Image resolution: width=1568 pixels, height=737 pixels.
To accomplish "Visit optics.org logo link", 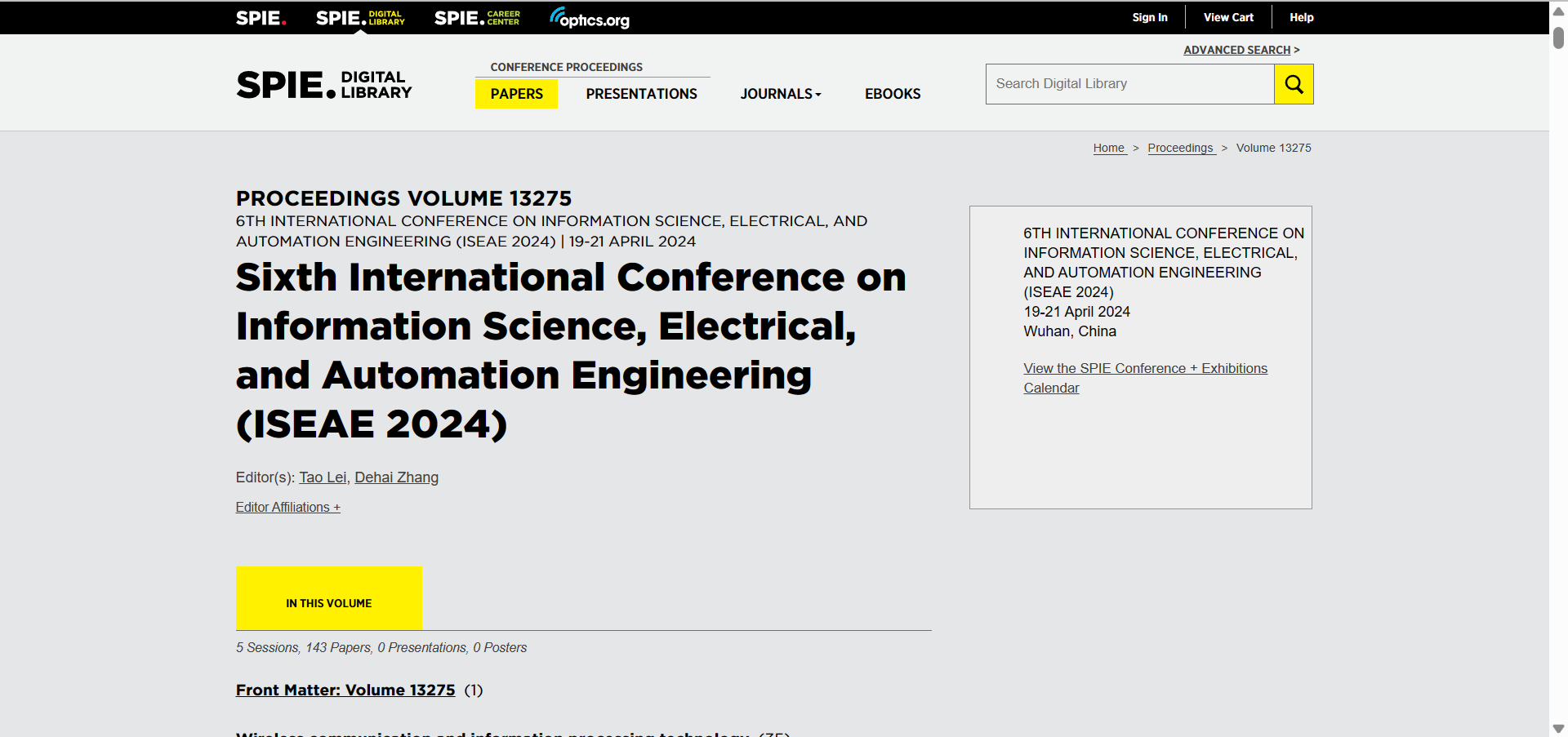I will point(590,18).
